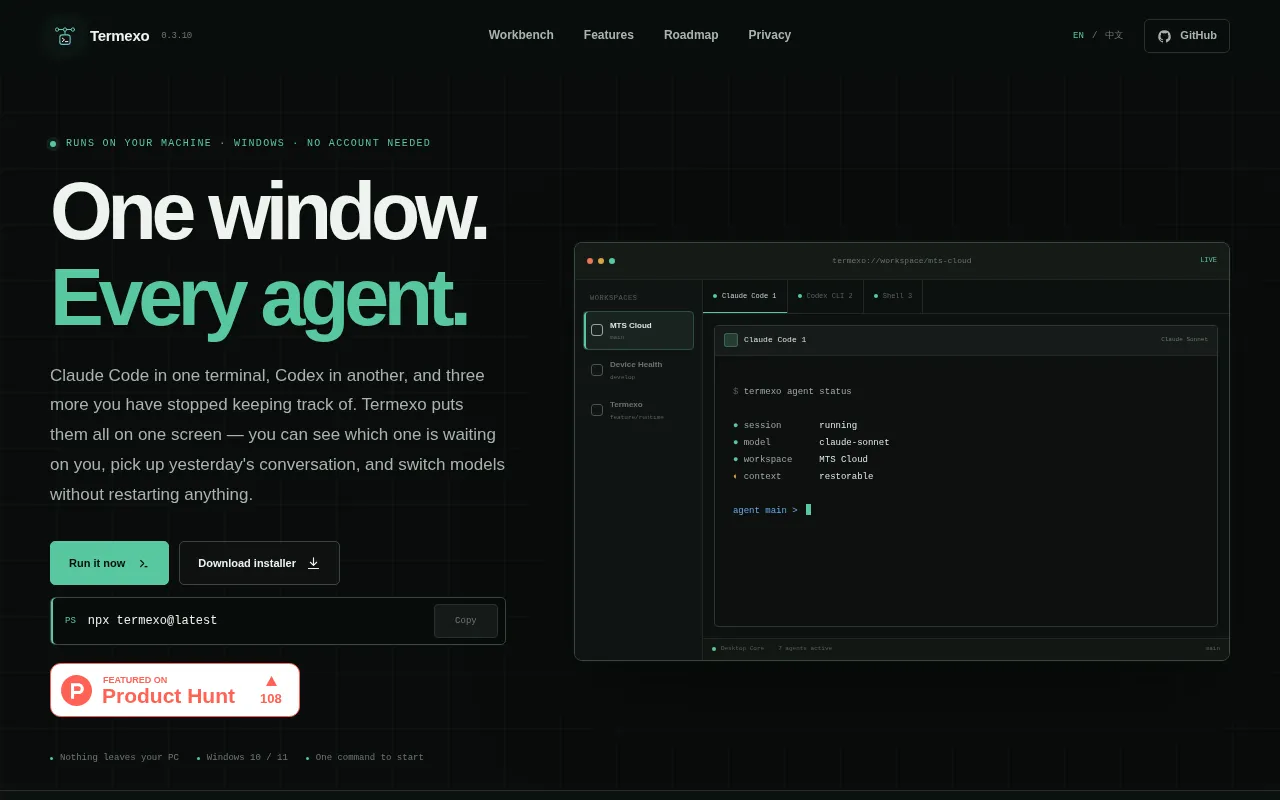Click 'Windows 10 / 11' text
The height and width of the screenshot is (800, 1280).
click(247, 758)
